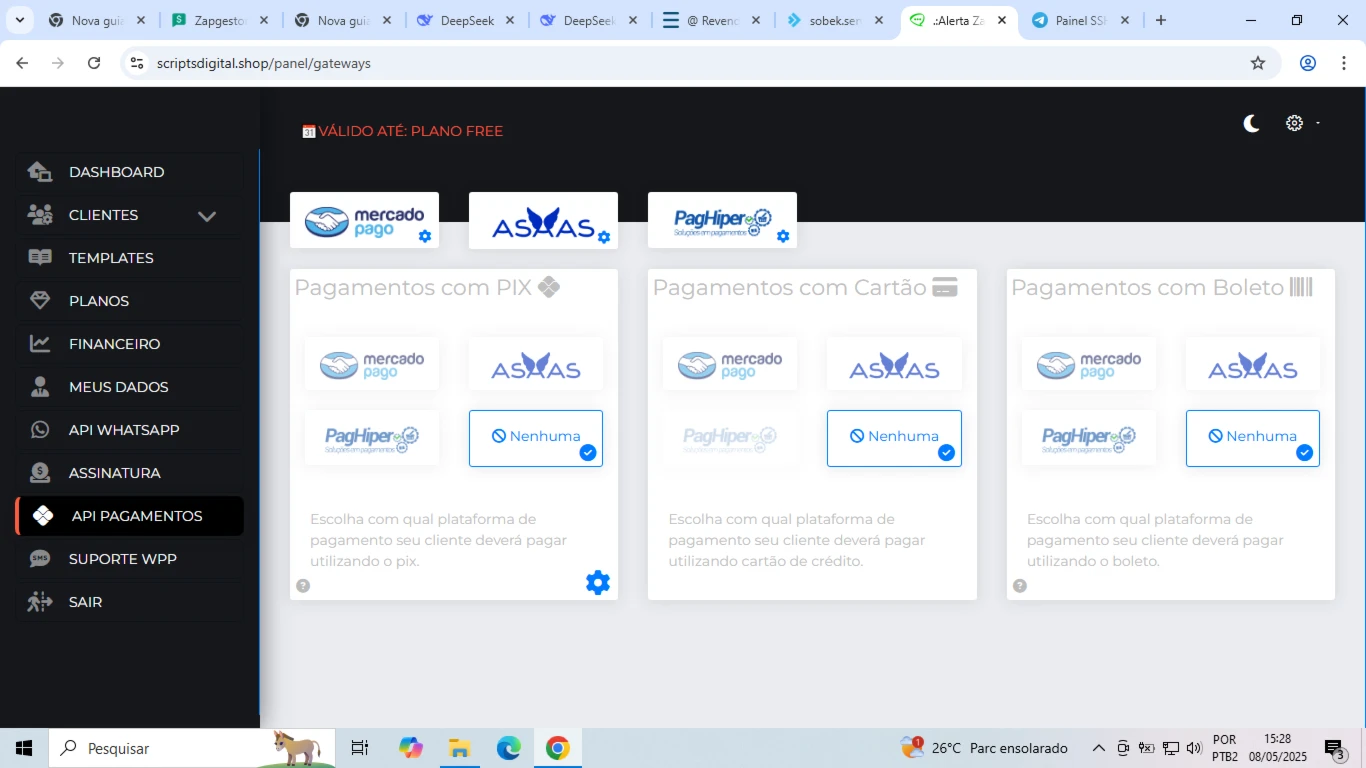Toggle dark mode moon icon
Screen dimensions: 1366x768
(x=1251, y=123)
